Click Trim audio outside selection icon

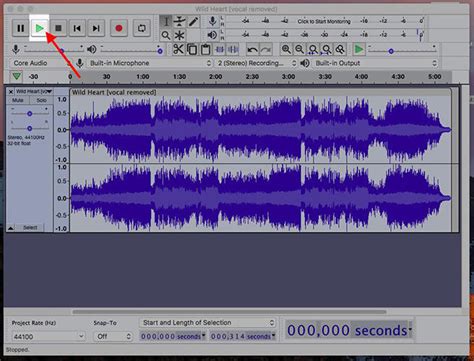click(219, 49)
